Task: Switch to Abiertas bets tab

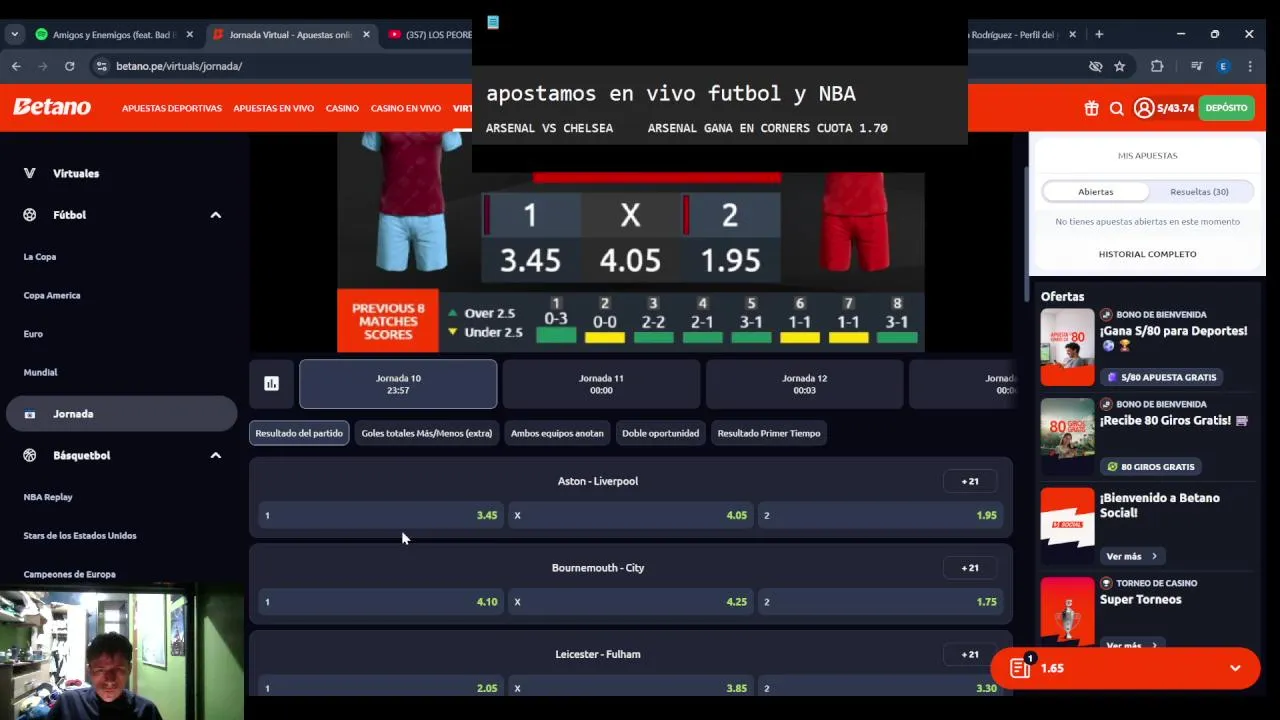Action: [1095, 192]
